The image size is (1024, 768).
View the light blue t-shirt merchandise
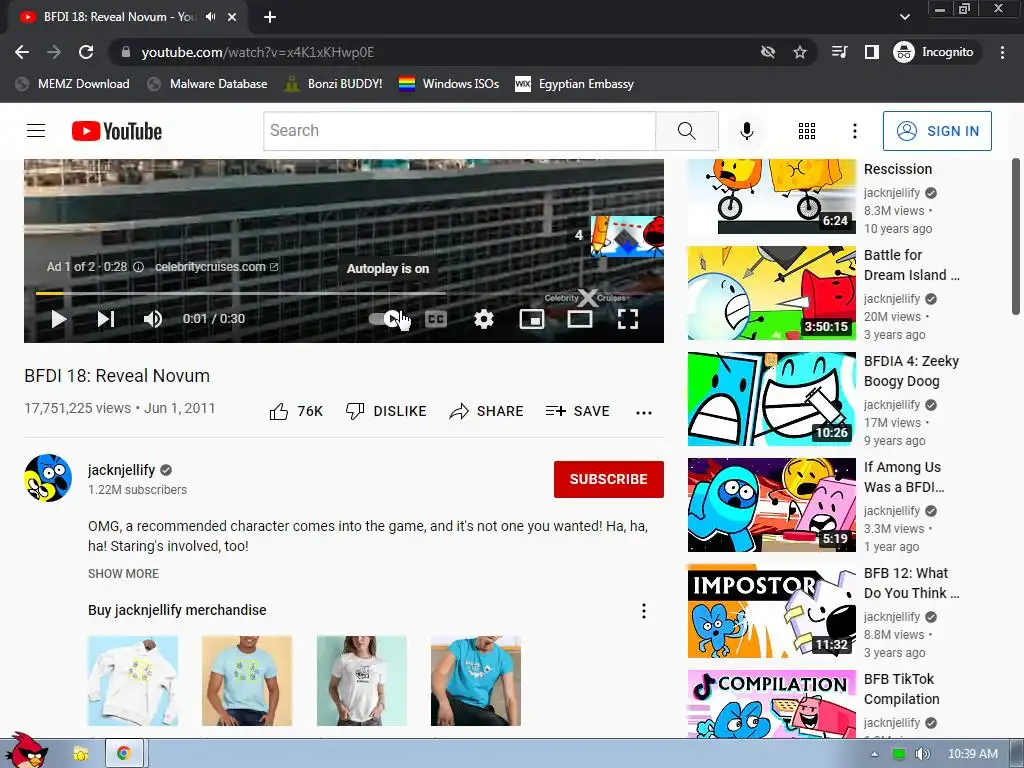(x=247, y=680)
